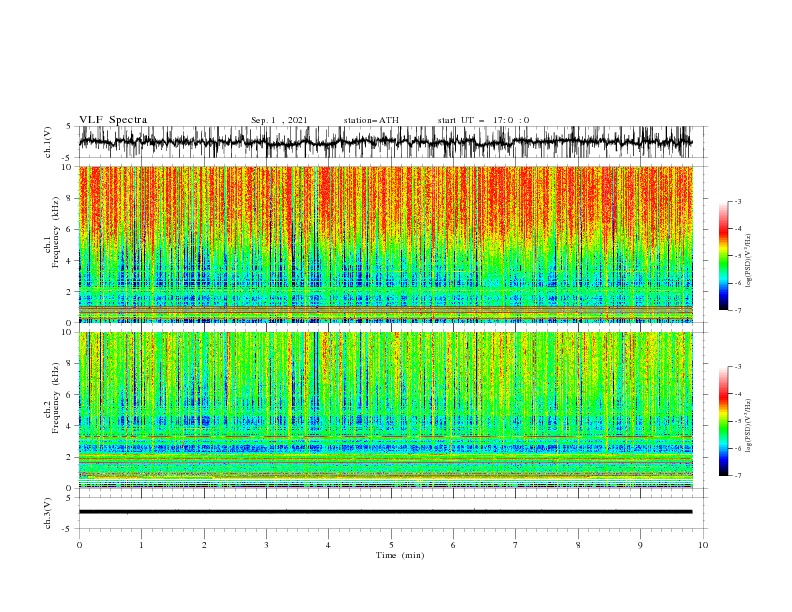Click the ch.3 flat waveform trace
The height and width of the screenshot is (612, 792).
[x=385, y=512]
